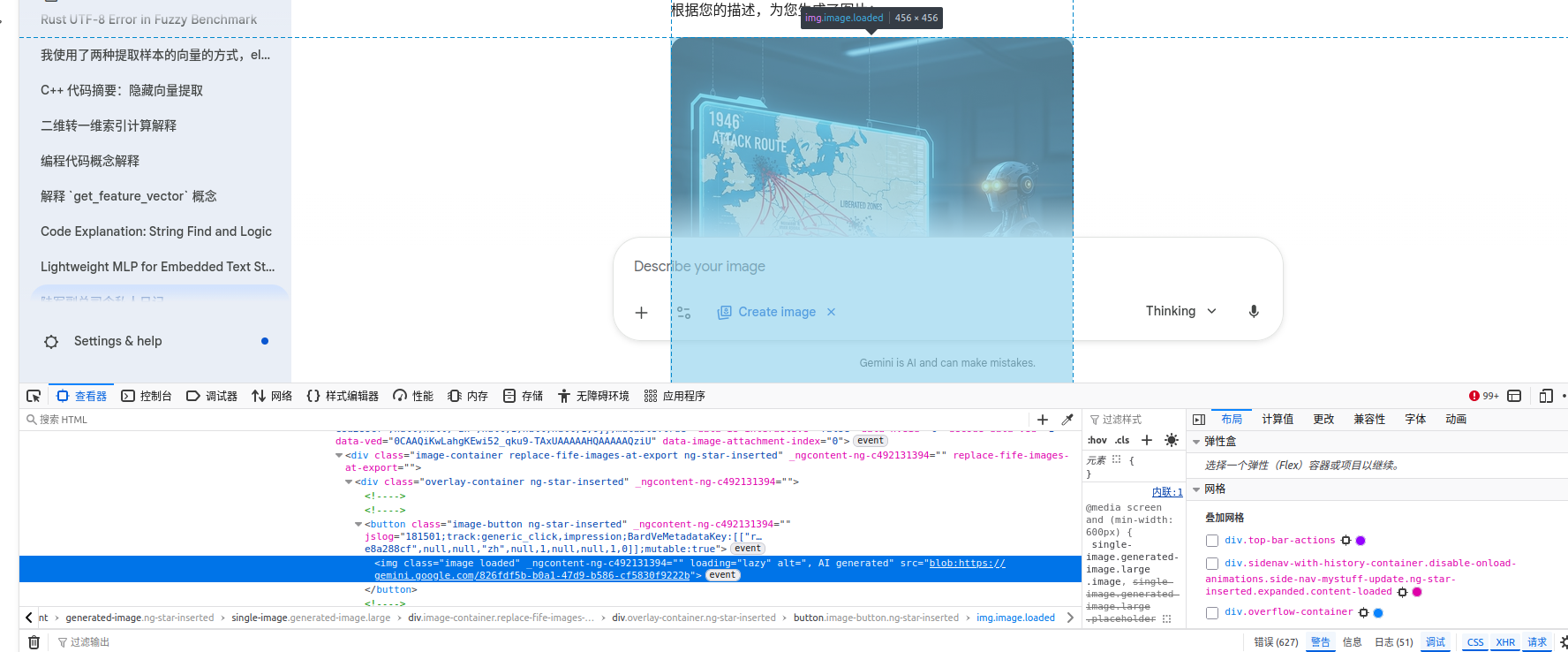
Task: Collapse the 网格 grid section
Action: point(1196,489)
